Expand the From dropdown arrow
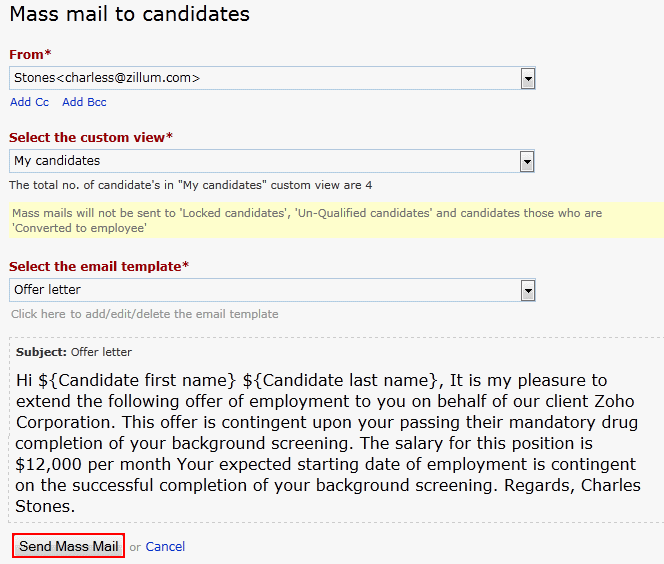 point(528,78)
